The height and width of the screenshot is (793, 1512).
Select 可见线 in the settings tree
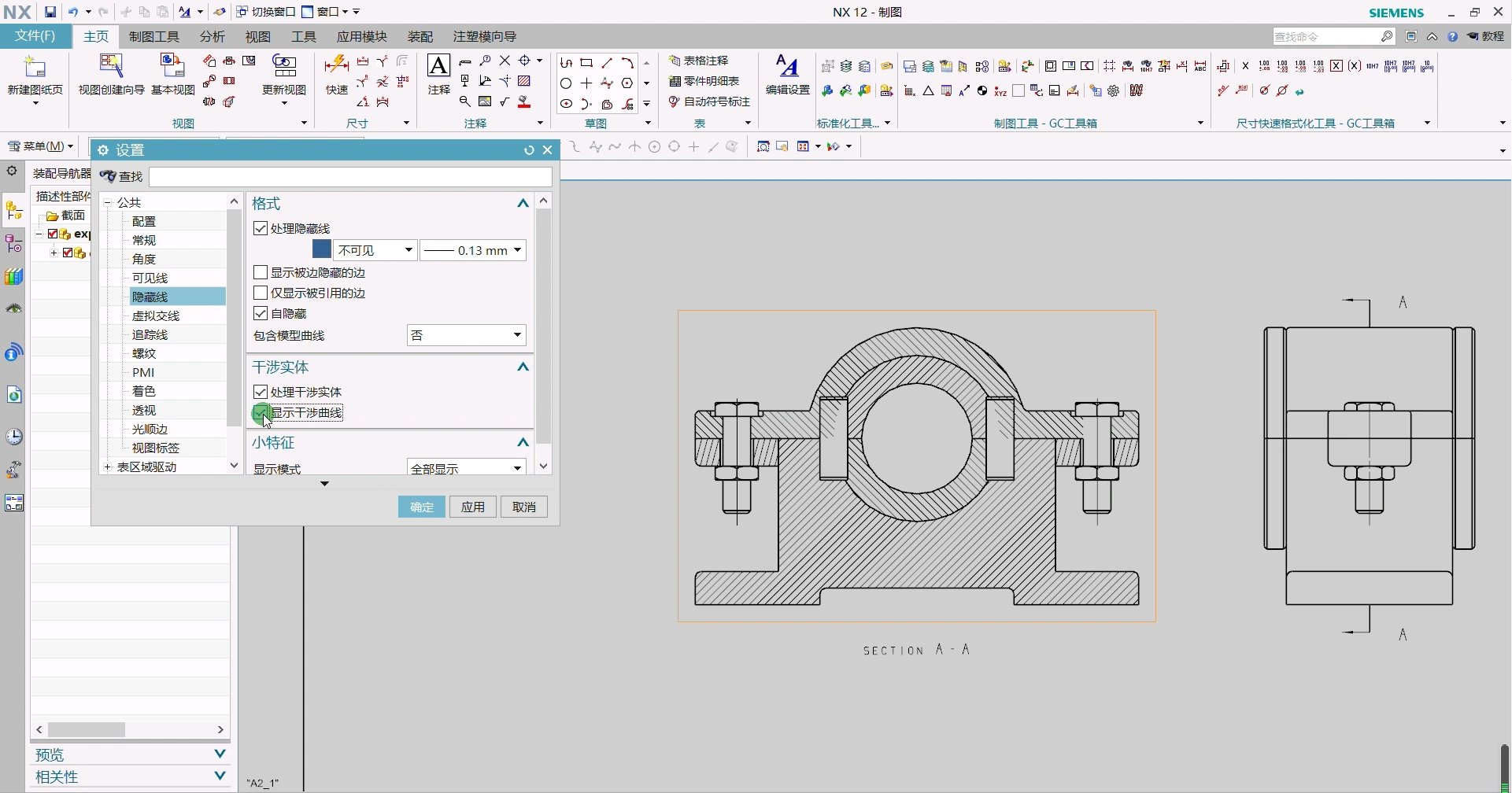pos(150,278)
